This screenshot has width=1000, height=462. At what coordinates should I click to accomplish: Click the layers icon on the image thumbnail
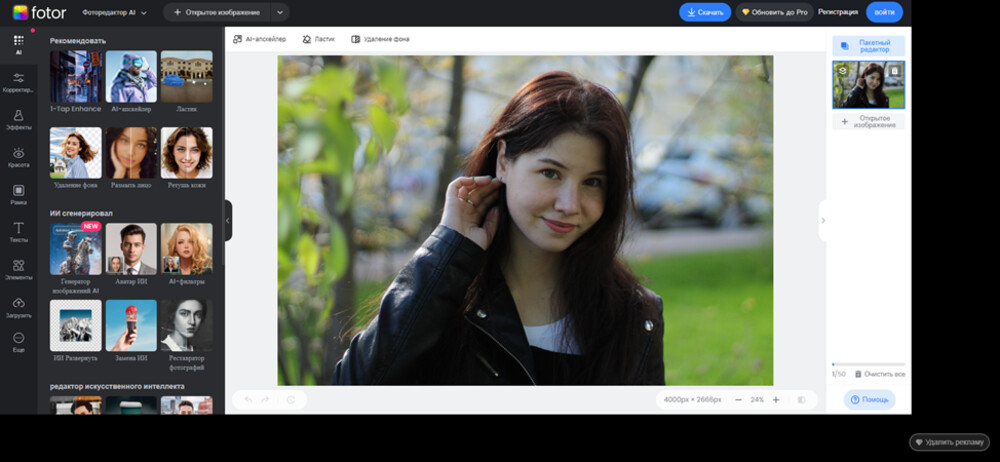[x=843, y=71]
